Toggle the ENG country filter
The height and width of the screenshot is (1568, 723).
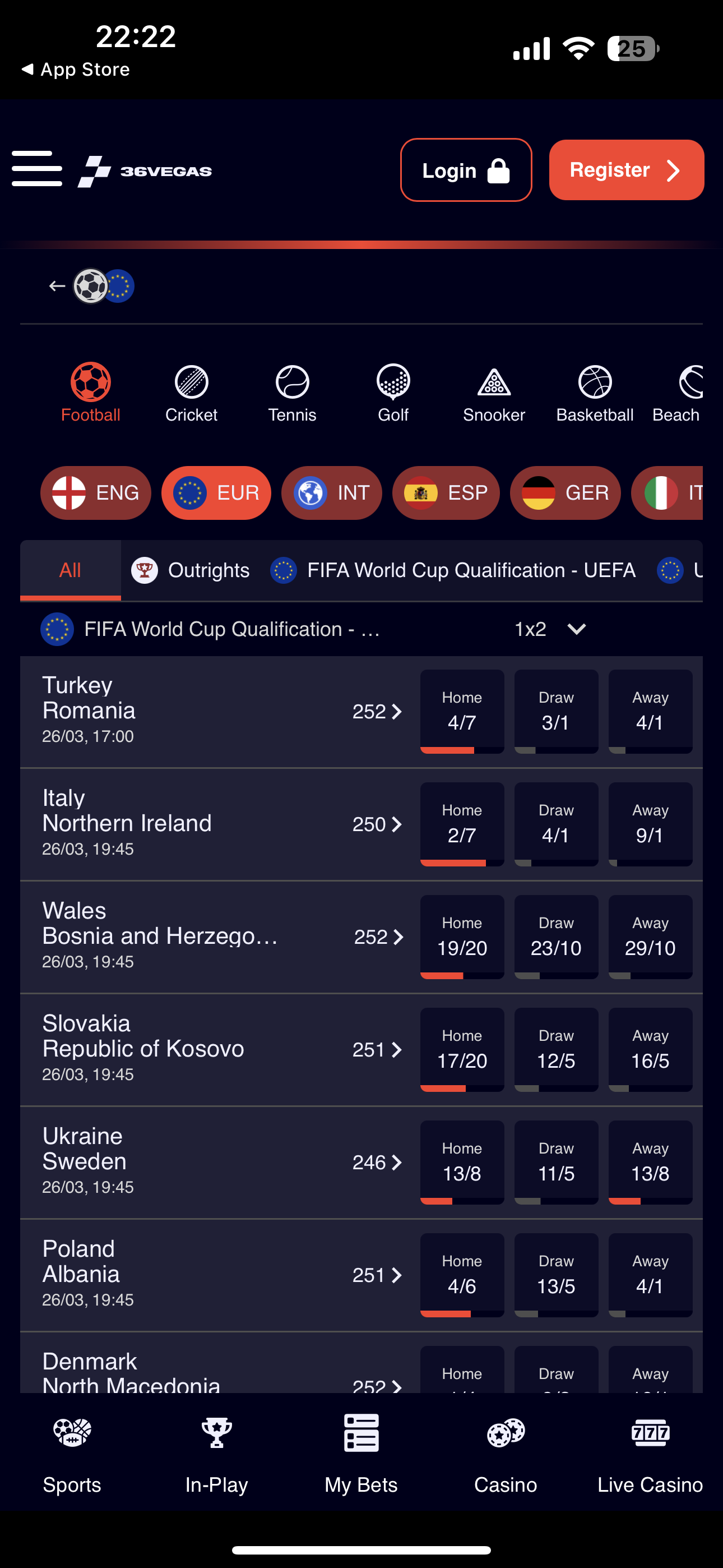pos(96,492)
